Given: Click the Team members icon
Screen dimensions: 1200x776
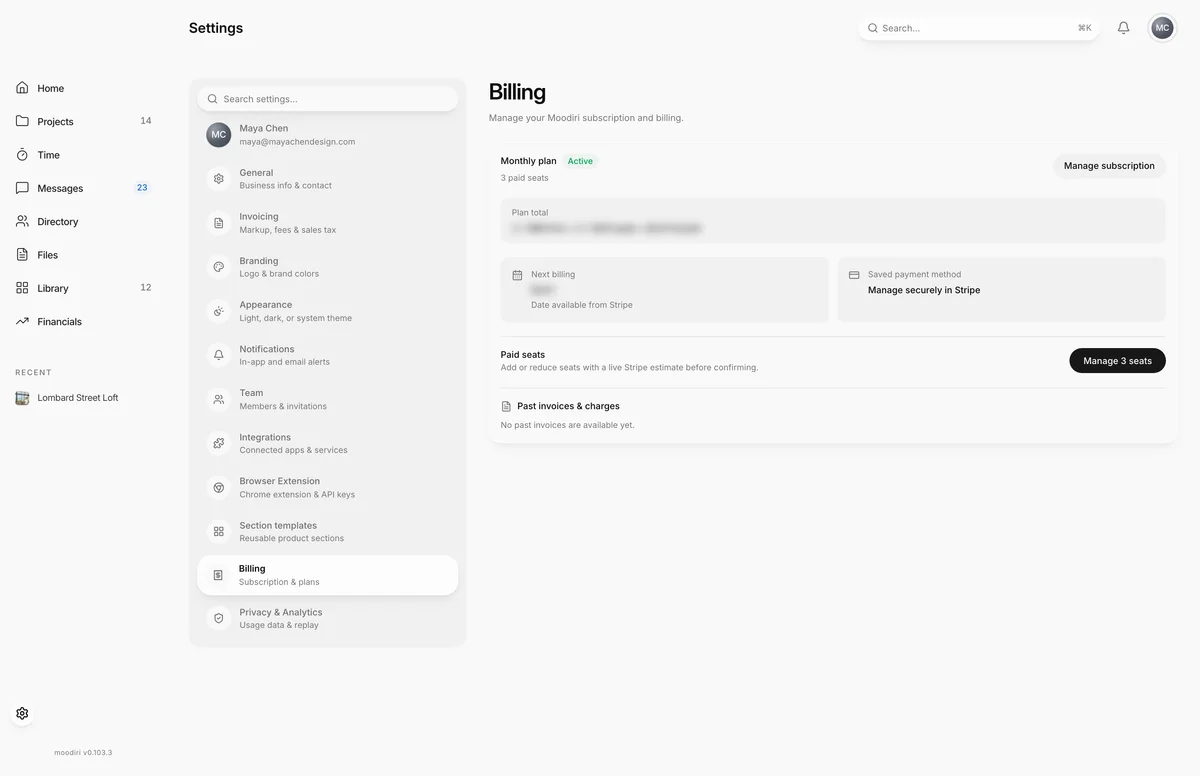Looking at the screenshot, I should click(x=219, y=399).
